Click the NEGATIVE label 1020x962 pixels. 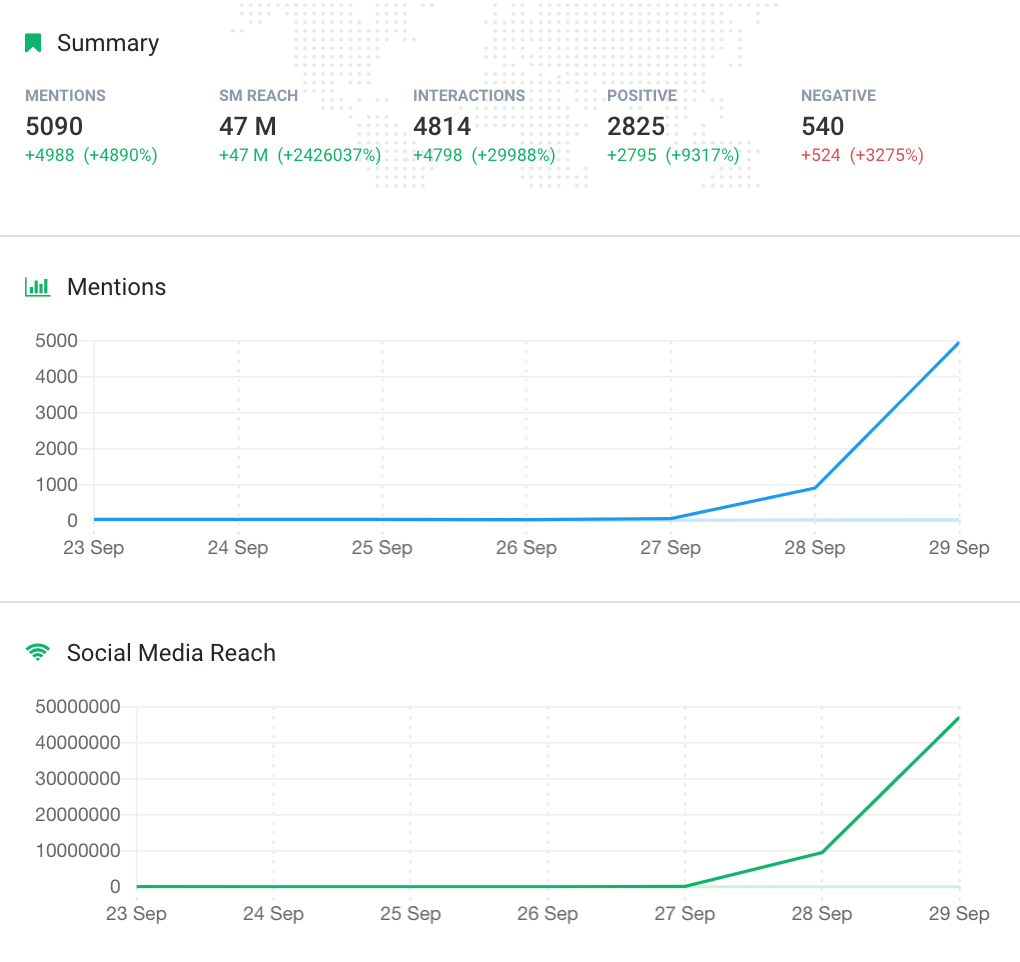coord(839,96)
